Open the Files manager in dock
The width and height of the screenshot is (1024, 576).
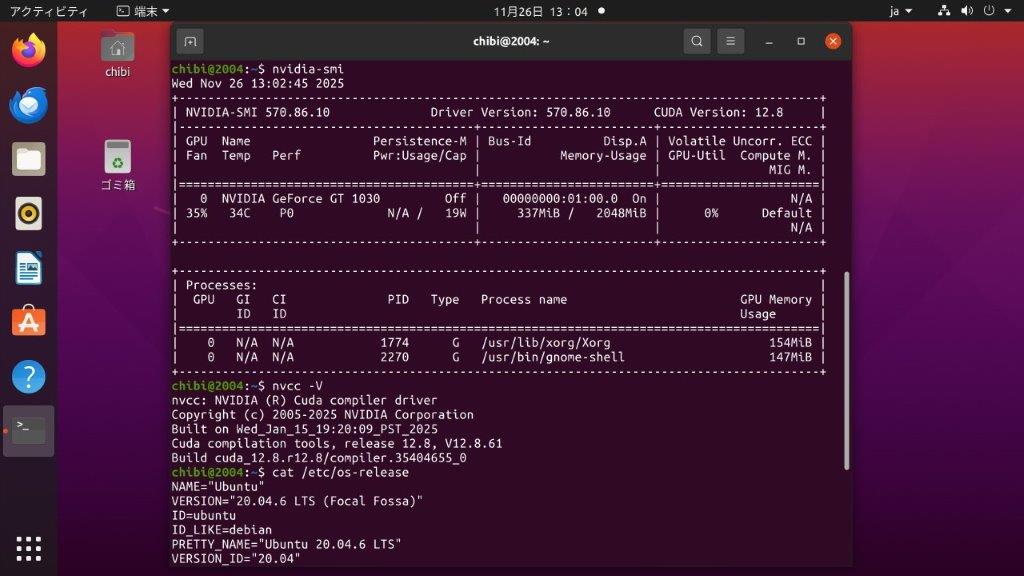(29, 159)
